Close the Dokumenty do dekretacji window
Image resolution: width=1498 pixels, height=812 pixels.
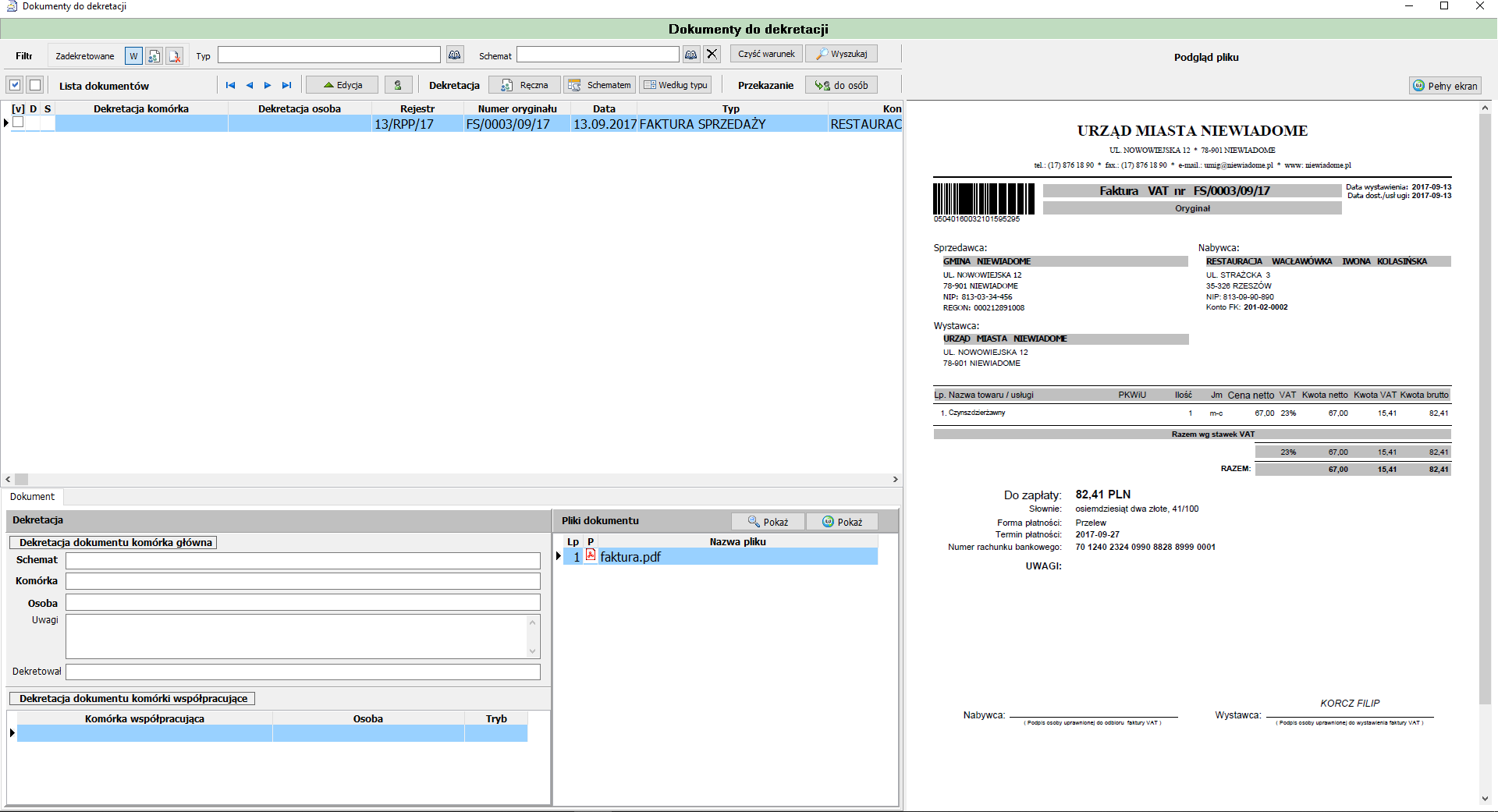(x=1480, y=6)
